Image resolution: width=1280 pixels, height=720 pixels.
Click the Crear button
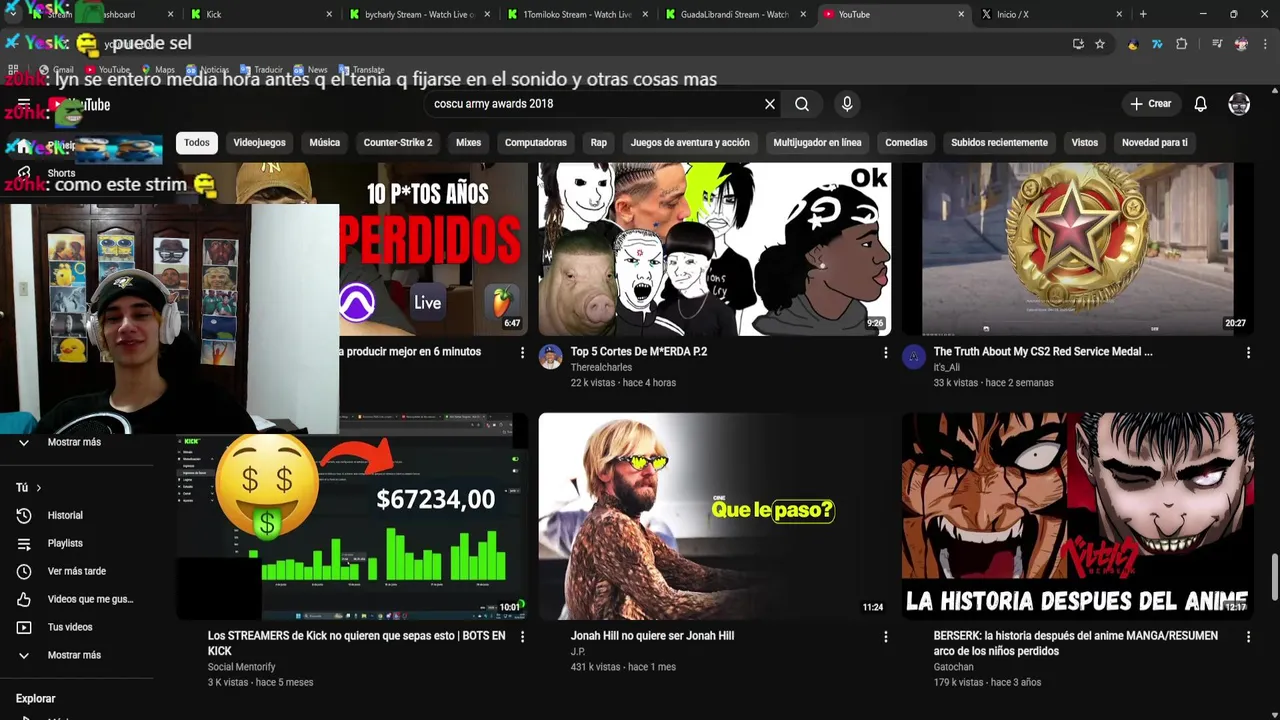[1151, 104]
